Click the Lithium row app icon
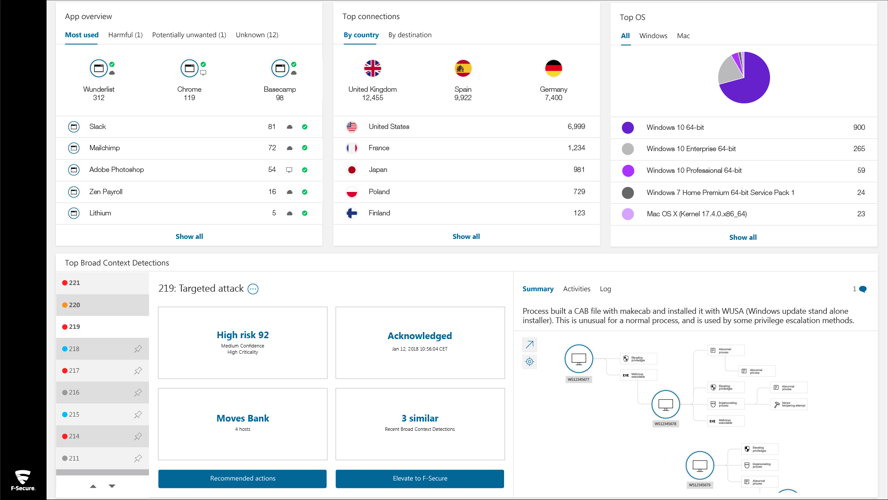 74,213
